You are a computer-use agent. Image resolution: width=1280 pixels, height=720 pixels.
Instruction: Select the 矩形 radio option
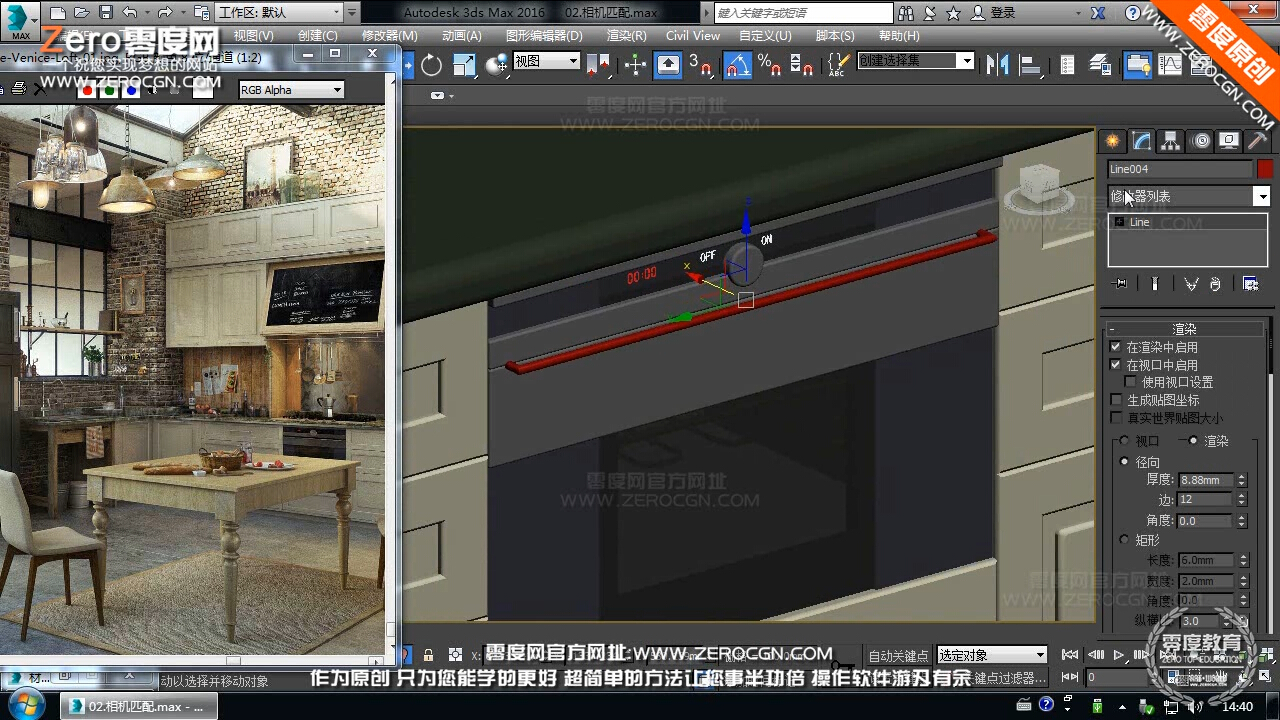click(1124, 540)
